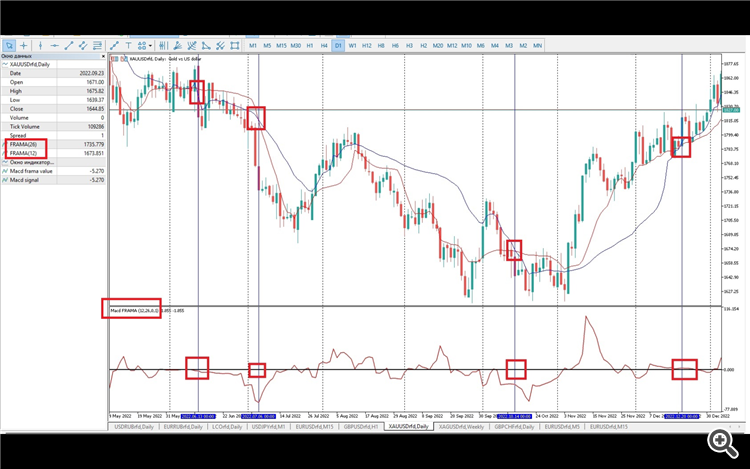The width and height of the screenshot is (750, 469).
Task: Choose the M2 timeframe button
Action: point(523,45)
